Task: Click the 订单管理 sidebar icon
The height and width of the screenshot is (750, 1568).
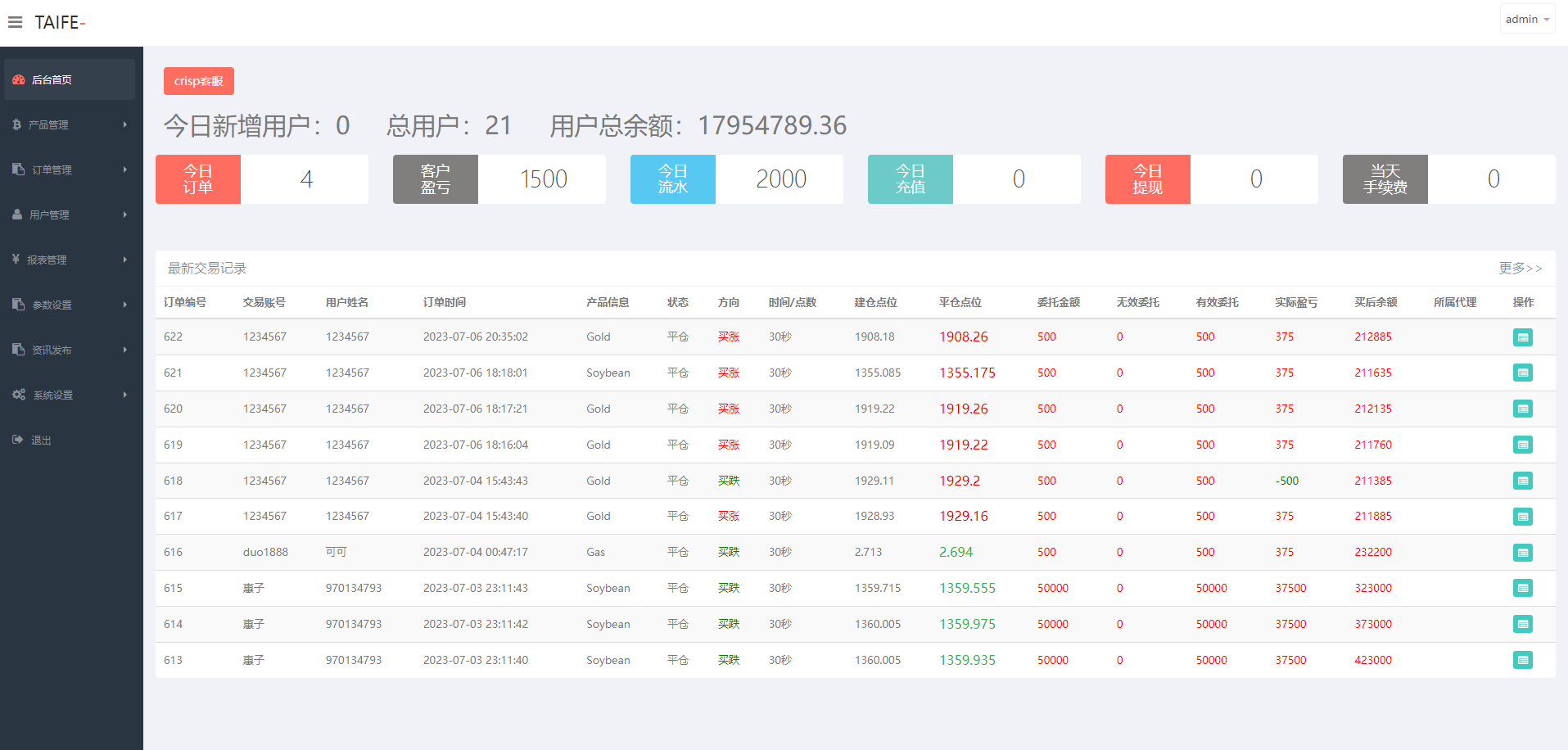Action: [17, 169]
